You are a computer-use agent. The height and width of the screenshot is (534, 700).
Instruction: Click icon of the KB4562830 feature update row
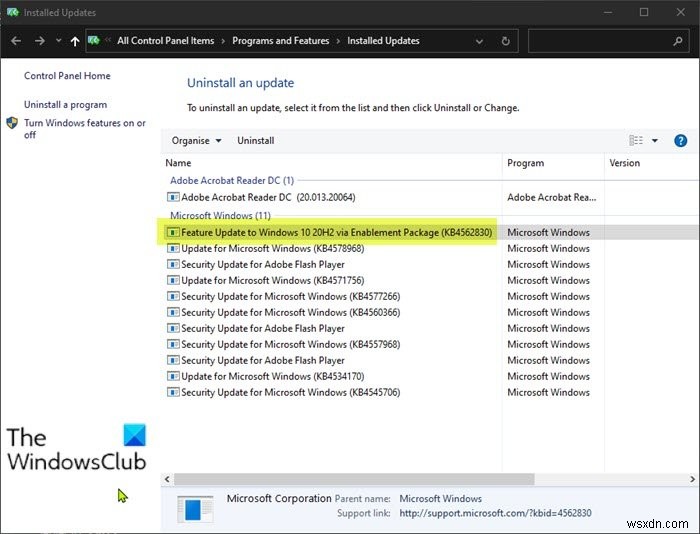click(x=173, y=232)
